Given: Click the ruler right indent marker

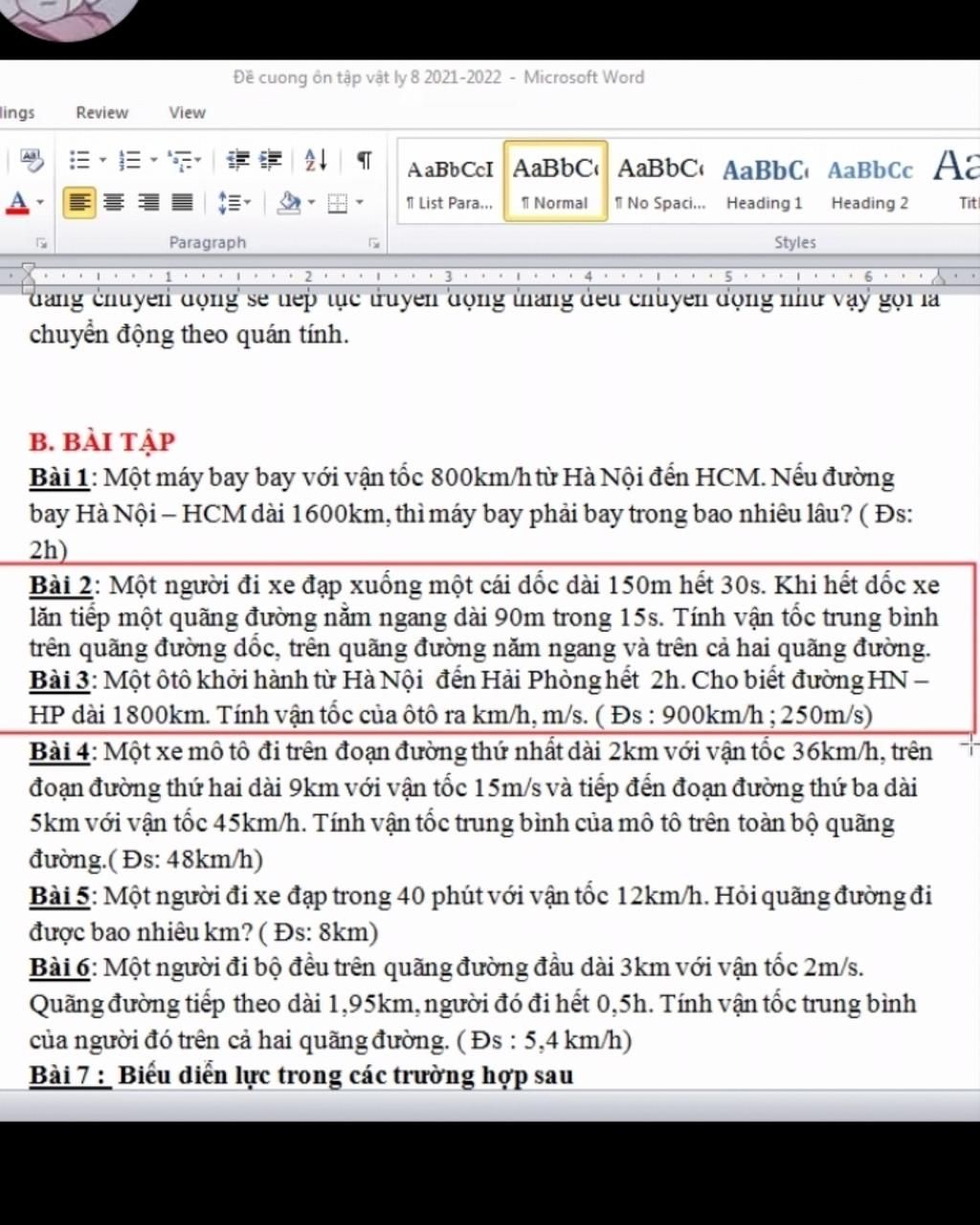Looking at the screenshot, I should tap(939, 278).
